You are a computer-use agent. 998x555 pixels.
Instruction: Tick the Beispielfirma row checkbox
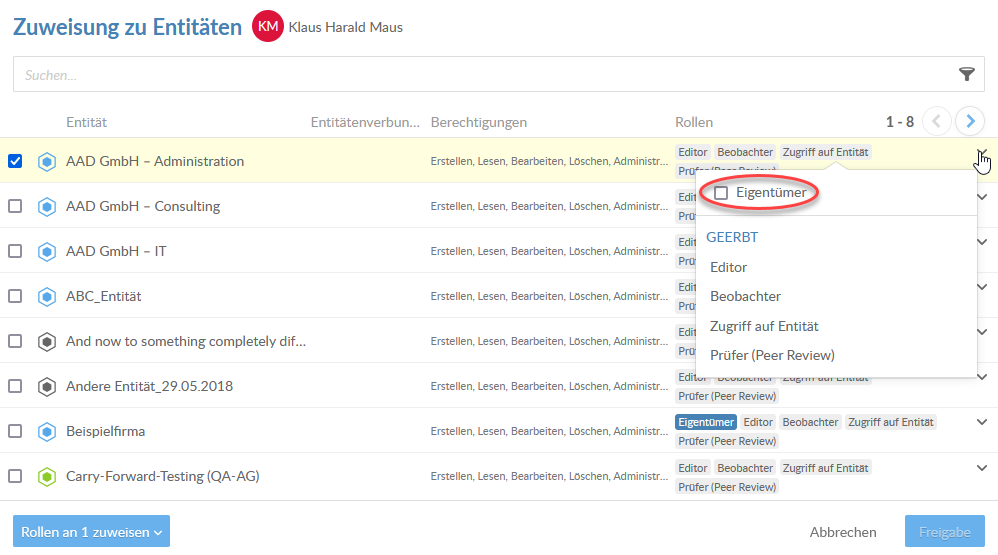pos(15,431)
